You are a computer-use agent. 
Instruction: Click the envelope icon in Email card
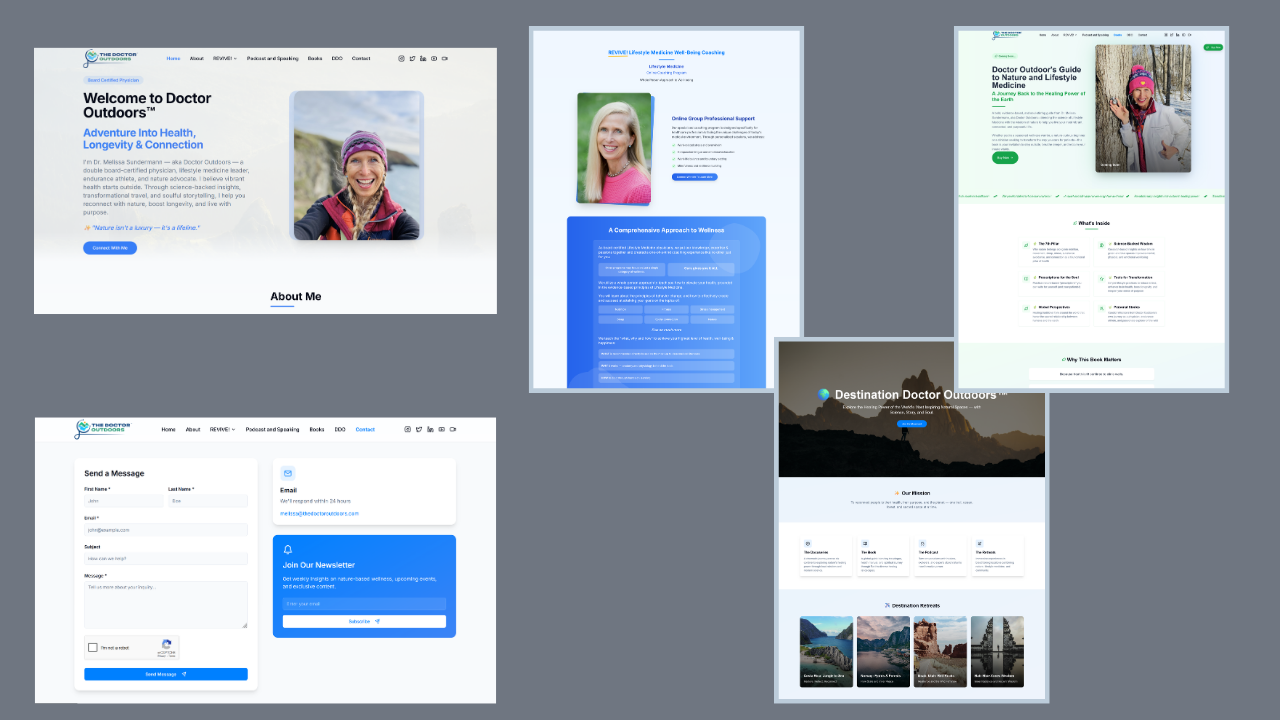coord(288,473)
